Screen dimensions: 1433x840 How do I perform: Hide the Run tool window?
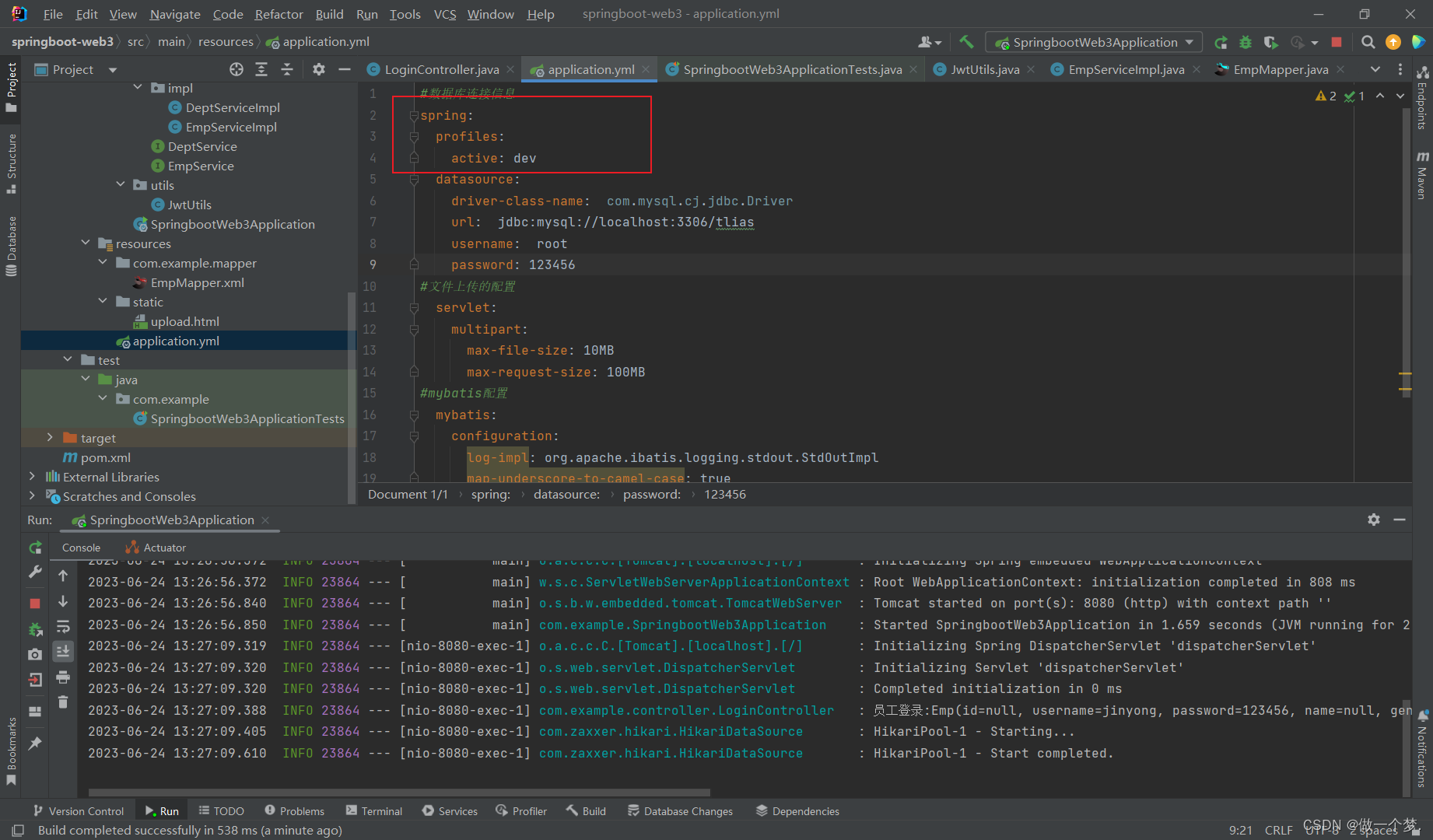1400,520
